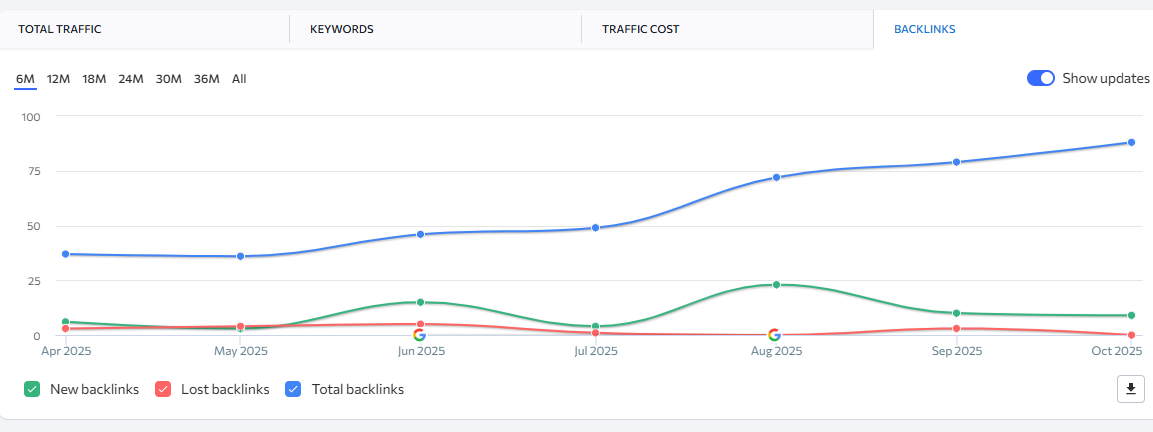
Task: Open the Keywords tab
Action: click(x=342, y=29)
